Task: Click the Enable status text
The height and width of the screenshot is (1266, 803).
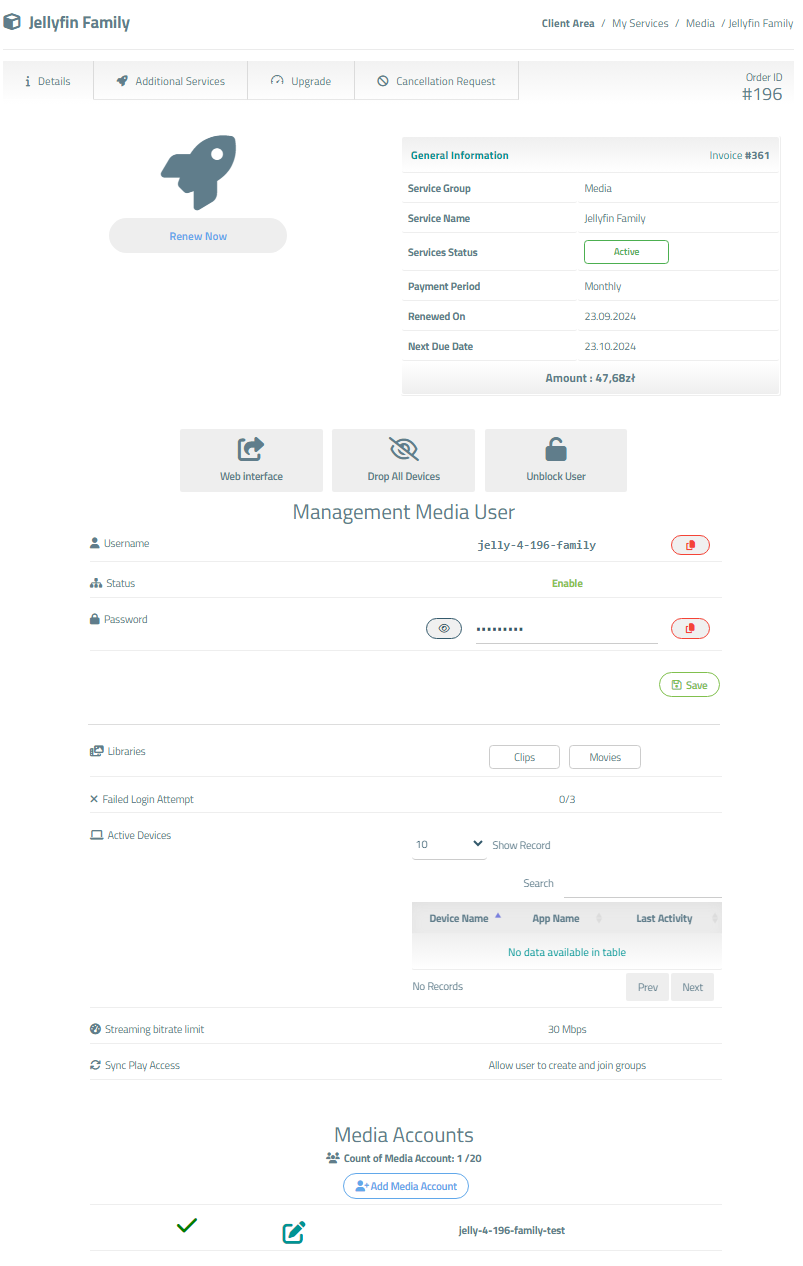Action: pyautogui.click(x=567, y=583)
